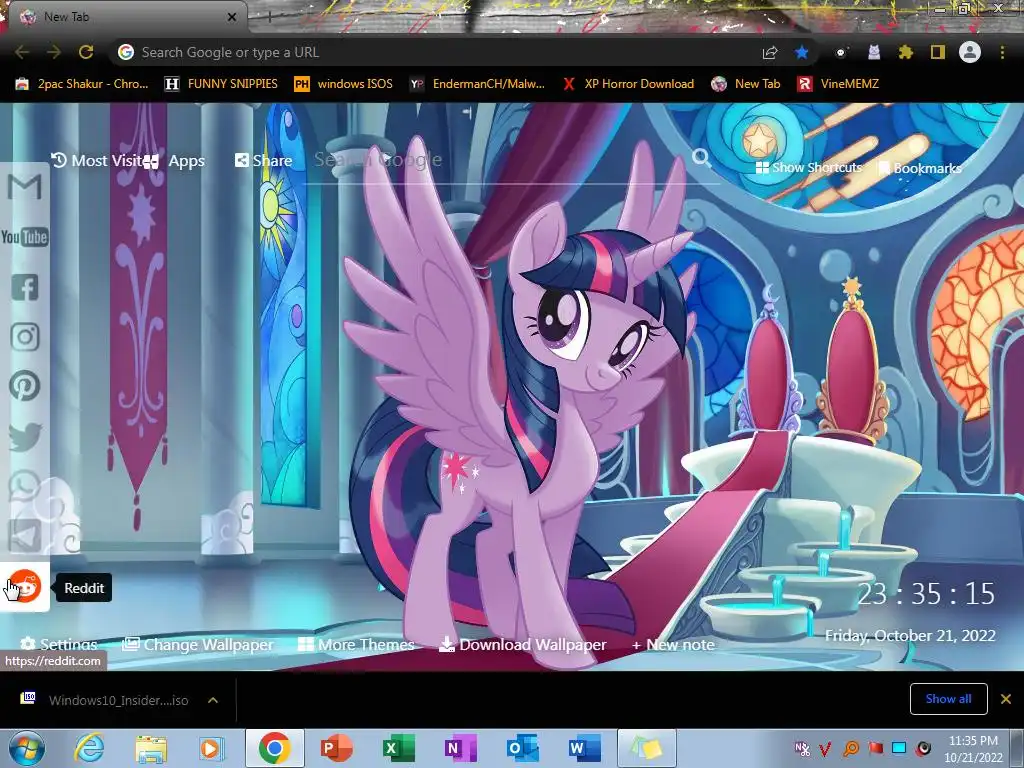This screenshot has width=1024, height=768.
Task: Switch to Chrome in the taskbar
Action: (274, 748)
